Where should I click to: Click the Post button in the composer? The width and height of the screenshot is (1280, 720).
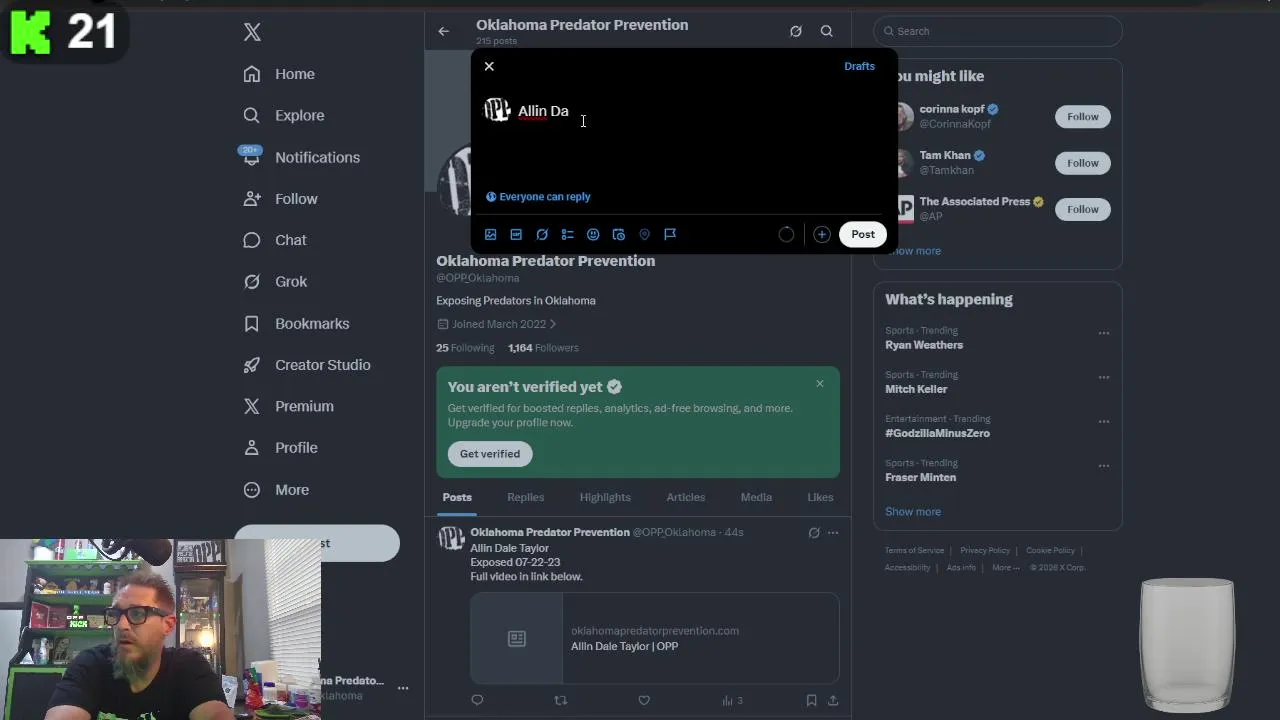(863, 234)
